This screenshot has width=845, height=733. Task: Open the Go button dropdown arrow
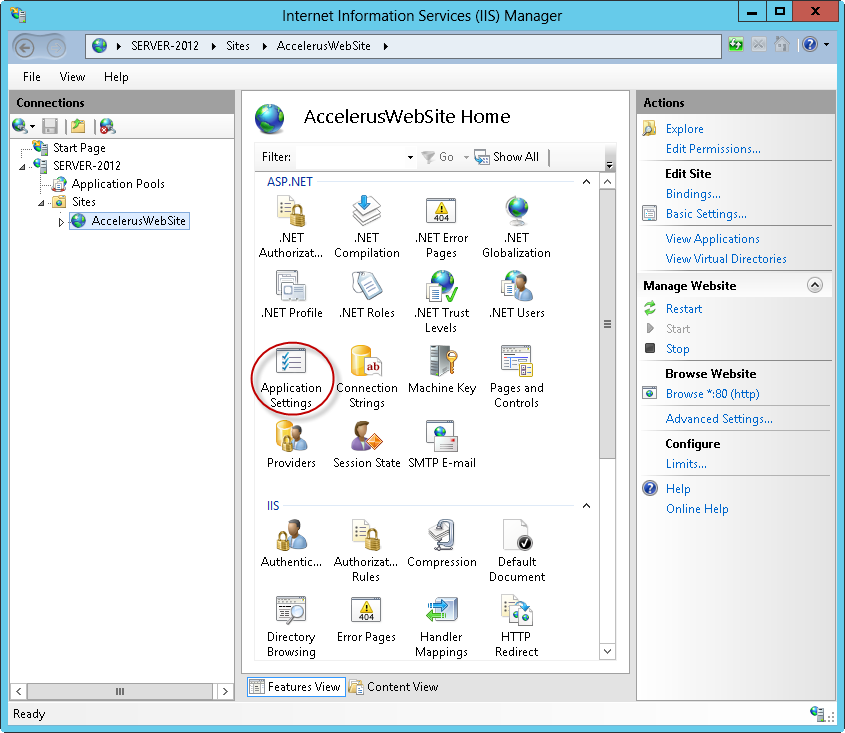466,157
